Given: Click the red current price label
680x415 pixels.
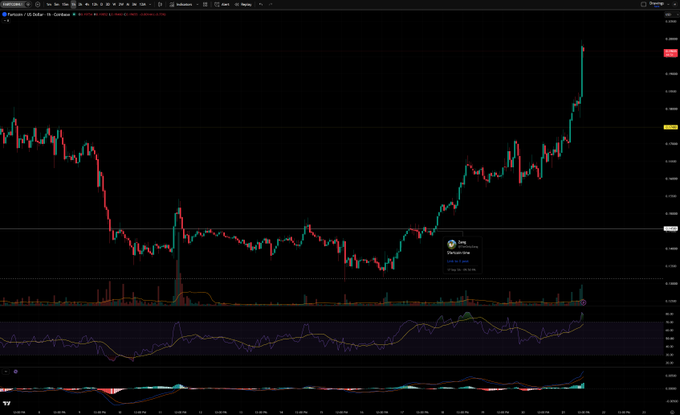Looking at the screenshot, I should click(x=670, y=53).
